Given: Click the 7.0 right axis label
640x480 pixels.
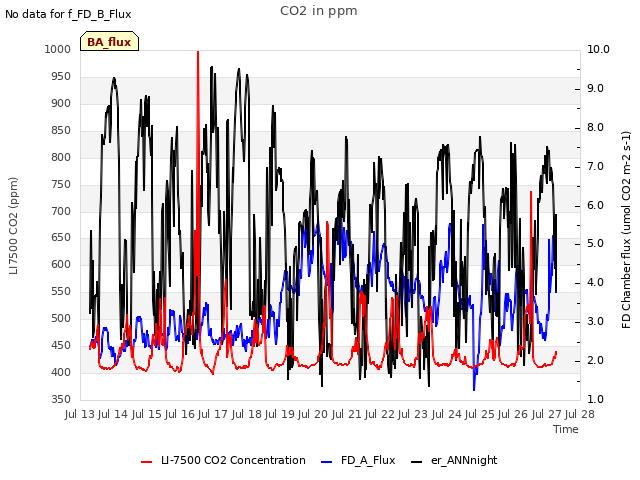Looking at the screenshot, I should 596,167.
